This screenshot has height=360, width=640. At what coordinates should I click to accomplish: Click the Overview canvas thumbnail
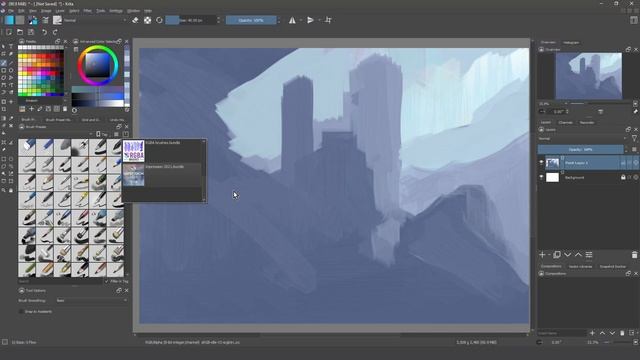[589, 76]
